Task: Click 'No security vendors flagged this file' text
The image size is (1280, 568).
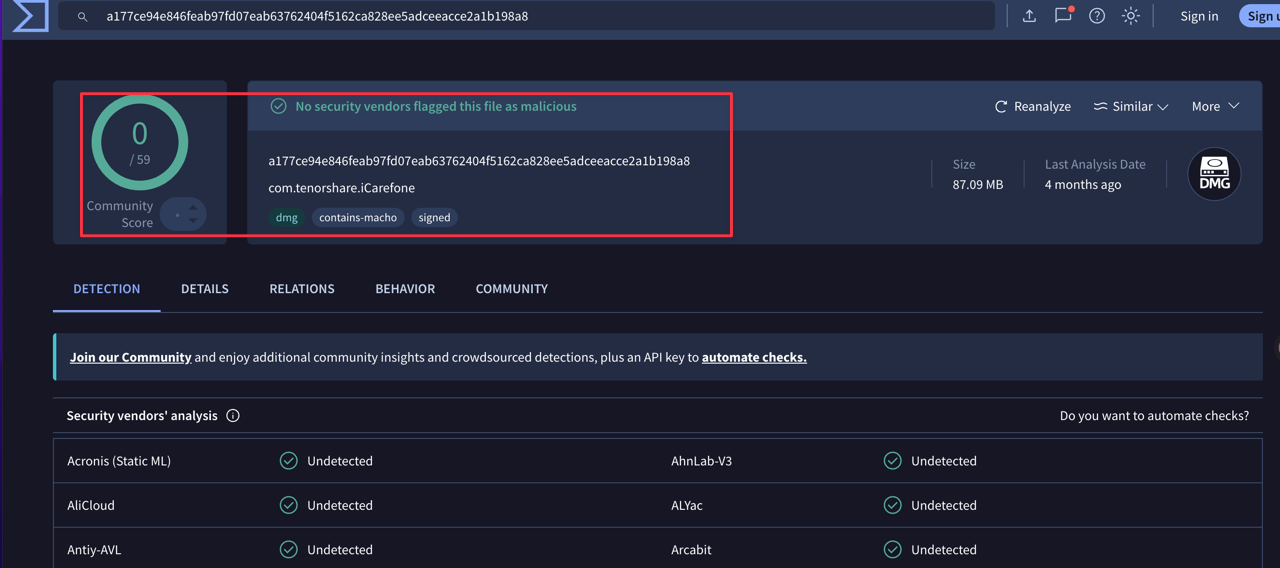Action: (x=436, y=106)
